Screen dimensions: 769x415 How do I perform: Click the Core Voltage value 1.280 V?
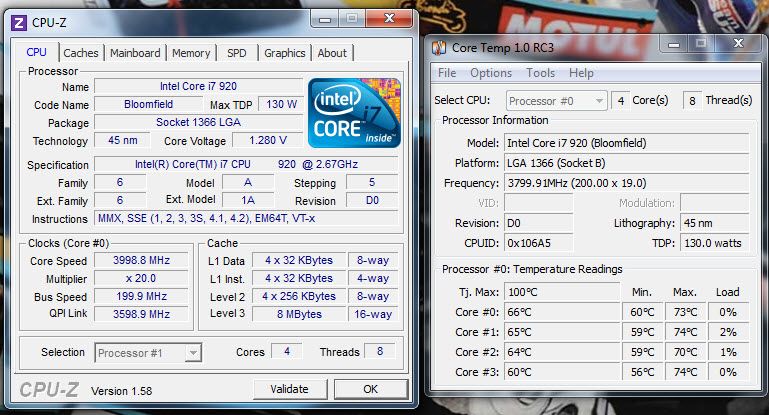tap(267, 140)
